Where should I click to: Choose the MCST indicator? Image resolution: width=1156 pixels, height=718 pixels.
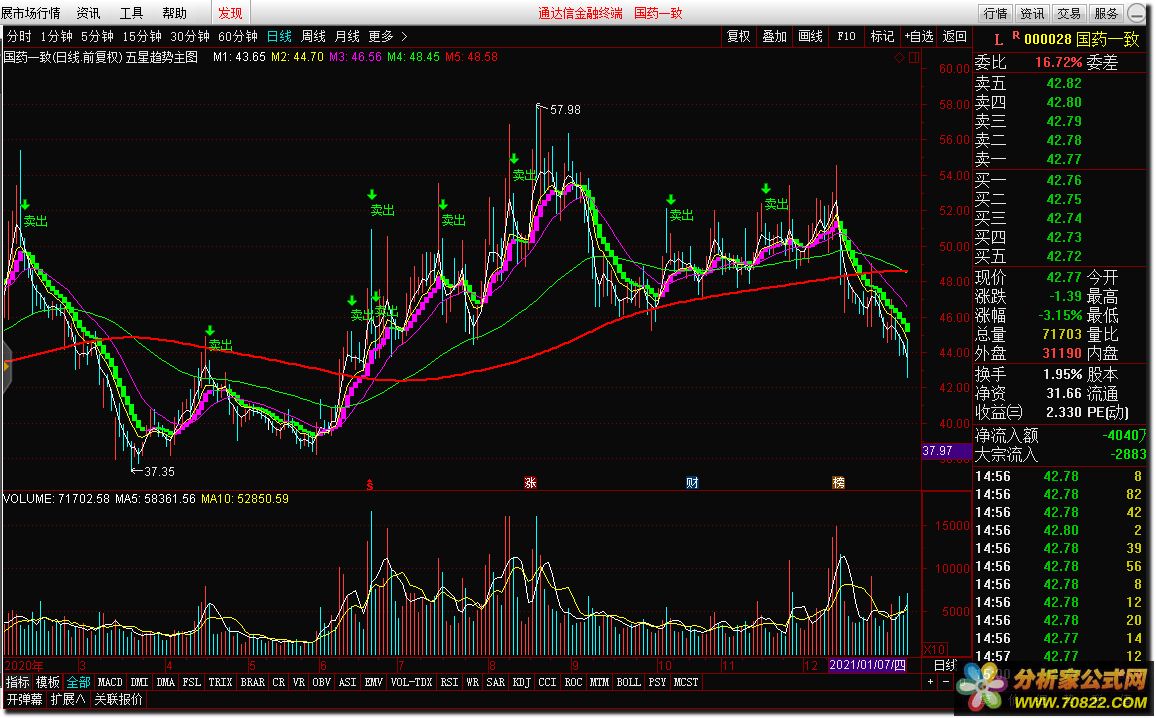point(686,683)
